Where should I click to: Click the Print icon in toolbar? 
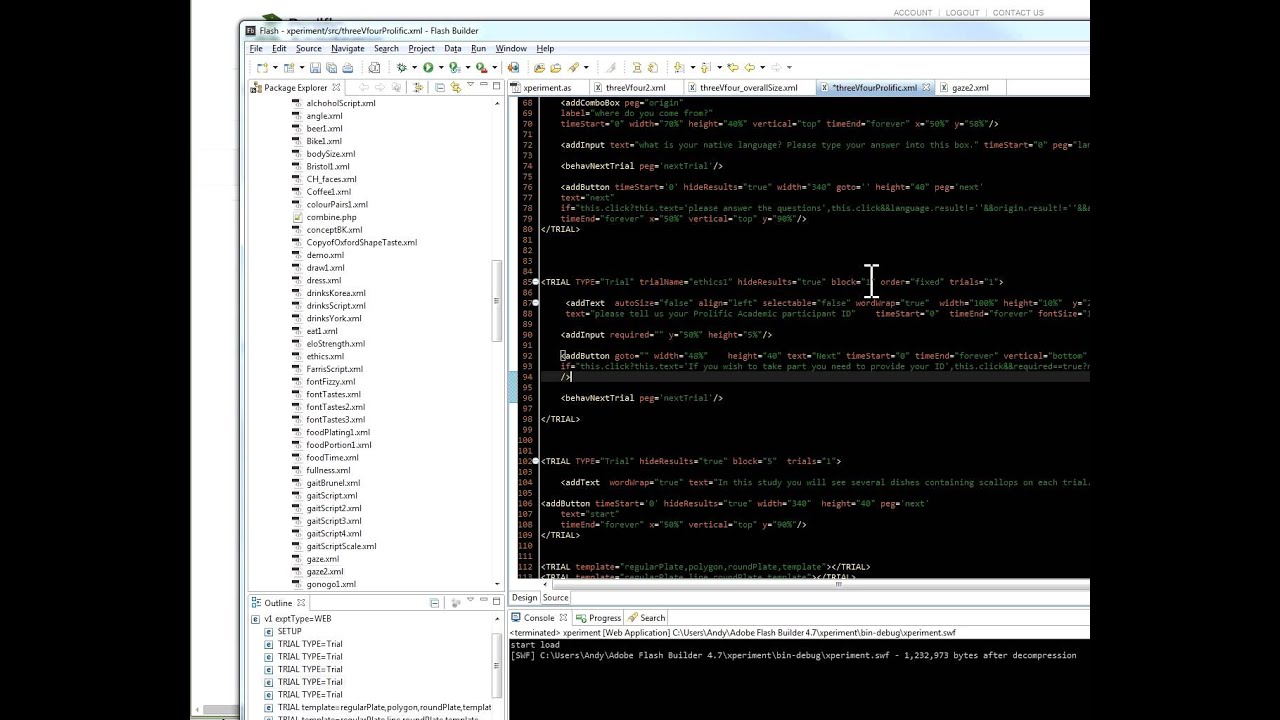coord(348,67)
